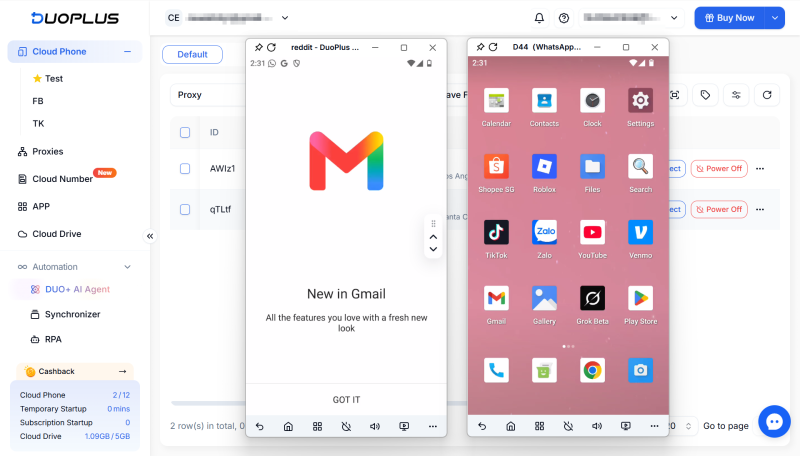This screenshot has width=800, height=456.
Task: Refresh the reddit phone window
Action: click(x=271, y=47)
